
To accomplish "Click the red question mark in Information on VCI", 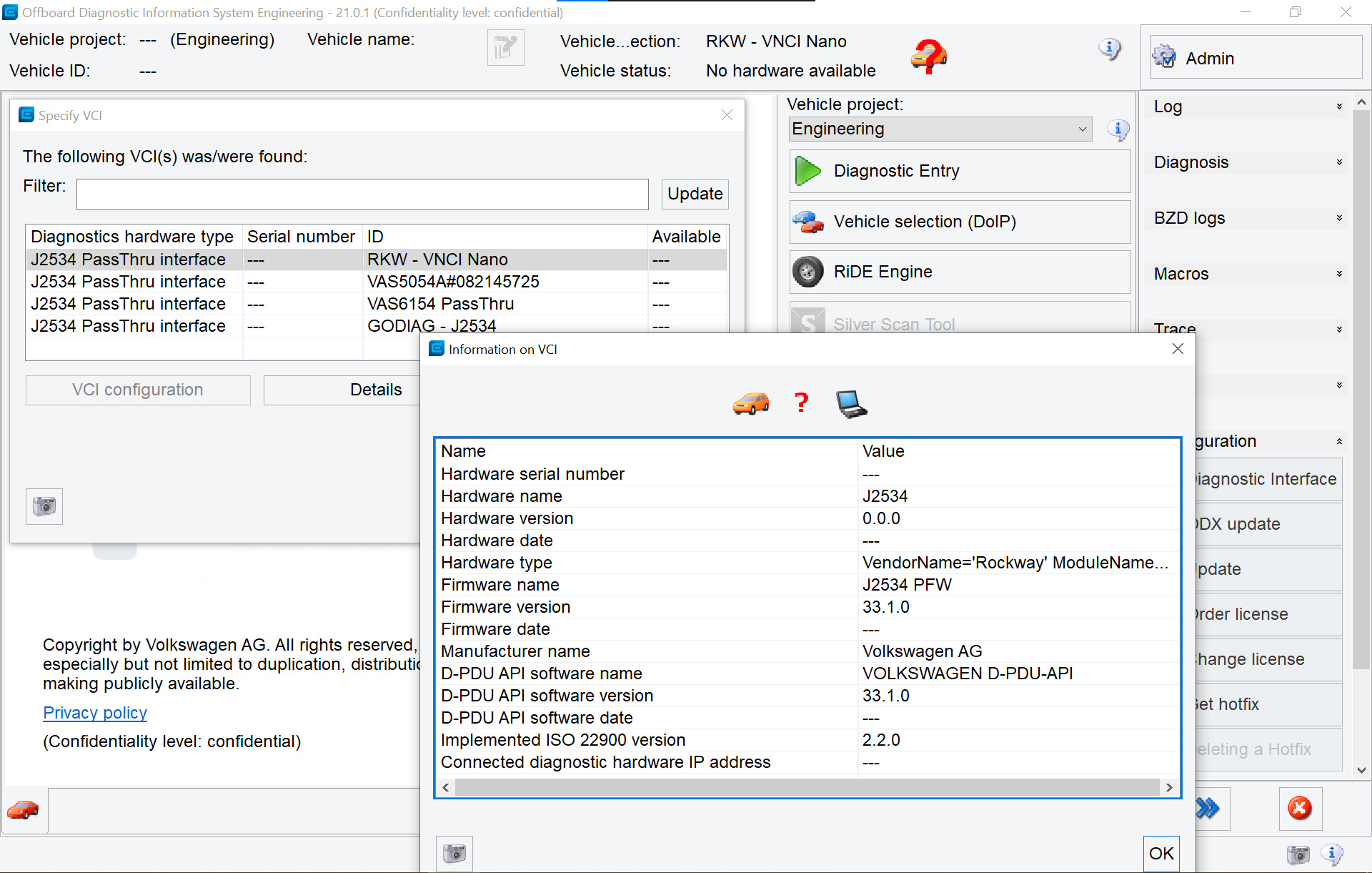I will 802,403.
